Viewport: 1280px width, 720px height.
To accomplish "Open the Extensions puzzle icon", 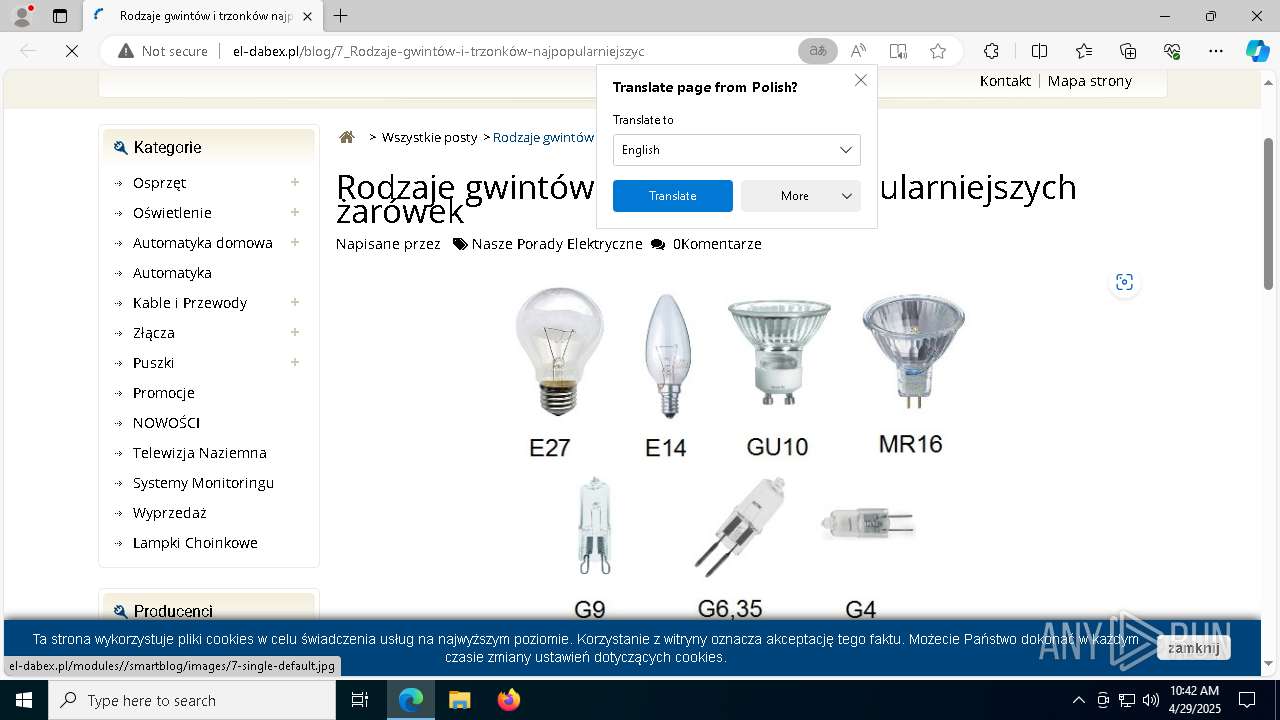I will click(x=991, y=51).
